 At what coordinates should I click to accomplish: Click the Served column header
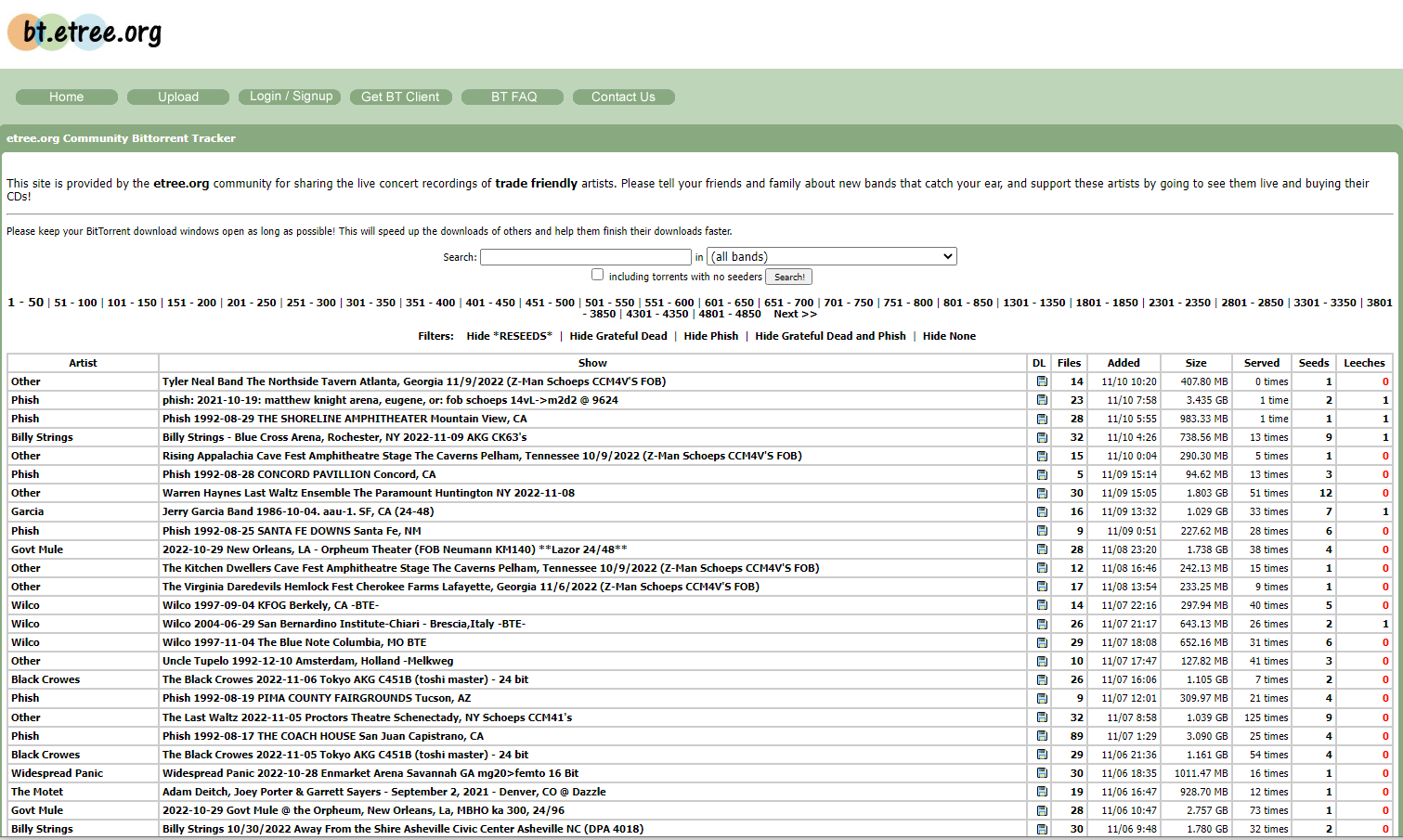tap(1262, 363)
